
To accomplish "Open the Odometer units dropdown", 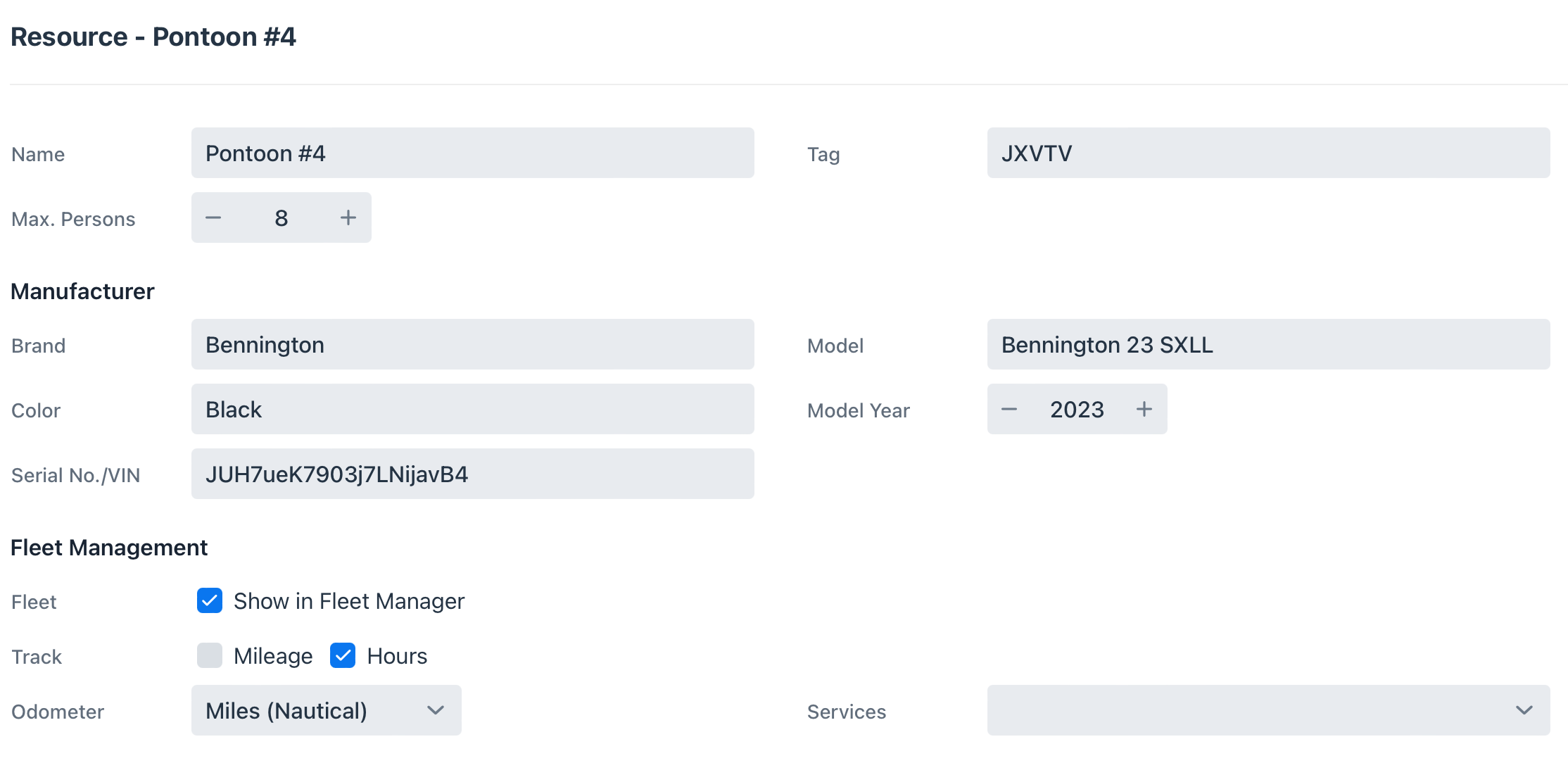I will (x=327, y=711).
